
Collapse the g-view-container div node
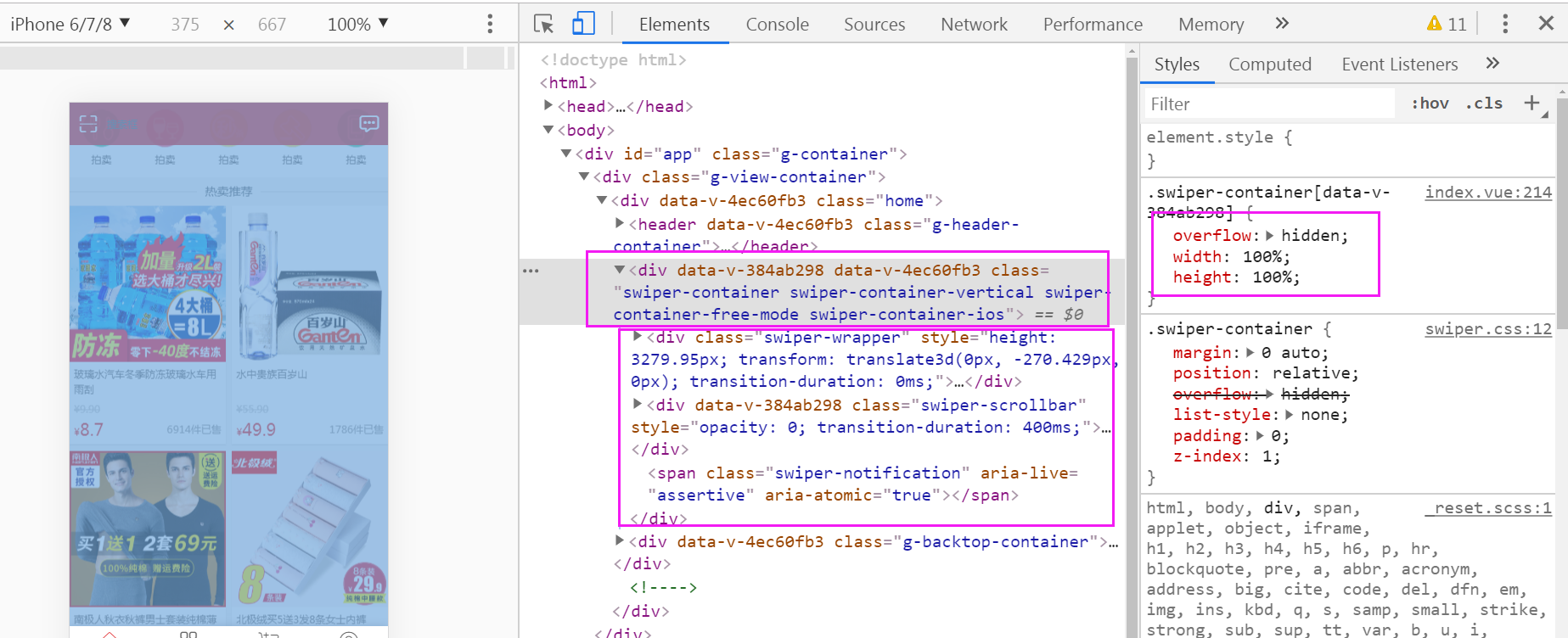point(584,176)
